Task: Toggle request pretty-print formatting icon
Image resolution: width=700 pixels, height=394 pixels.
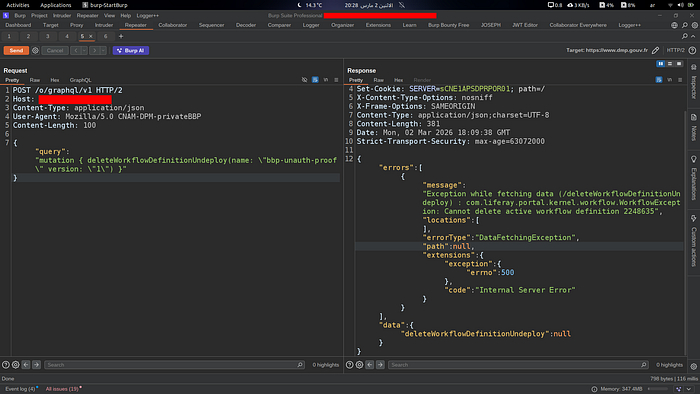Action: pyautogui.click(x=315, y=80)
